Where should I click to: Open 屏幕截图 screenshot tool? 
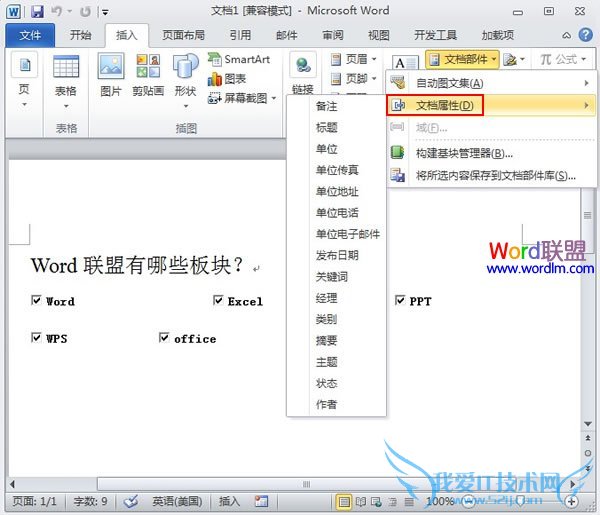click(238, 98)
